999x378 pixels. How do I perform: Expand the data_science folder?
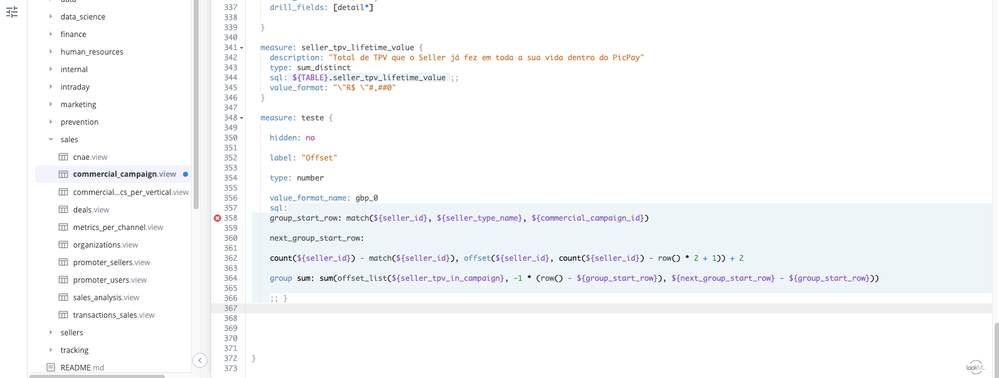(50, 17)
